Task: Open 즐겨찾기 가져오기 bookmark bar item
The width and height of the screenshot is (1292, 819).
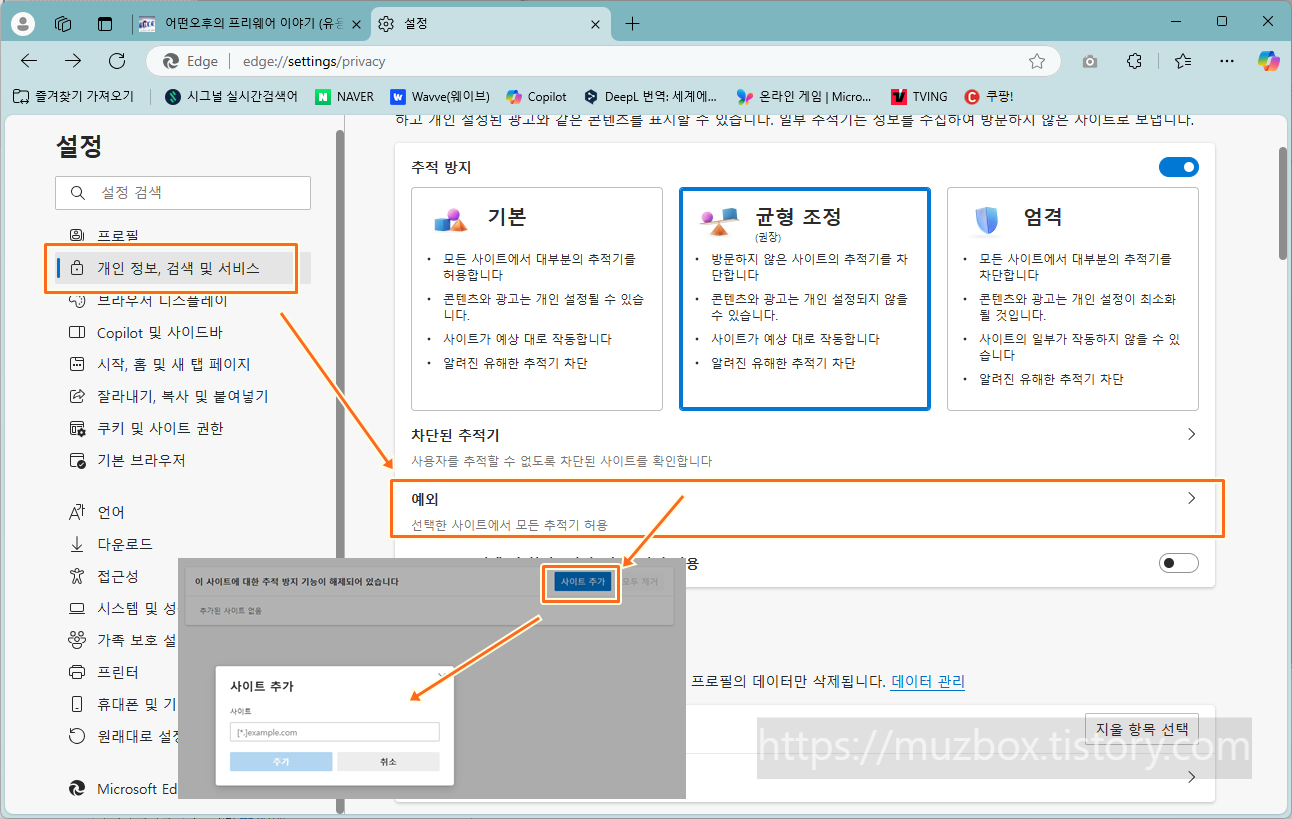Action: click(74, 97)
